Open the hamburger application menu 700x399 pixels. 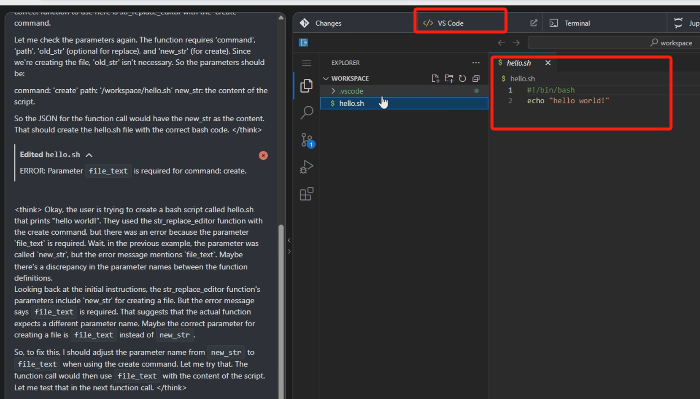[306, 63]
